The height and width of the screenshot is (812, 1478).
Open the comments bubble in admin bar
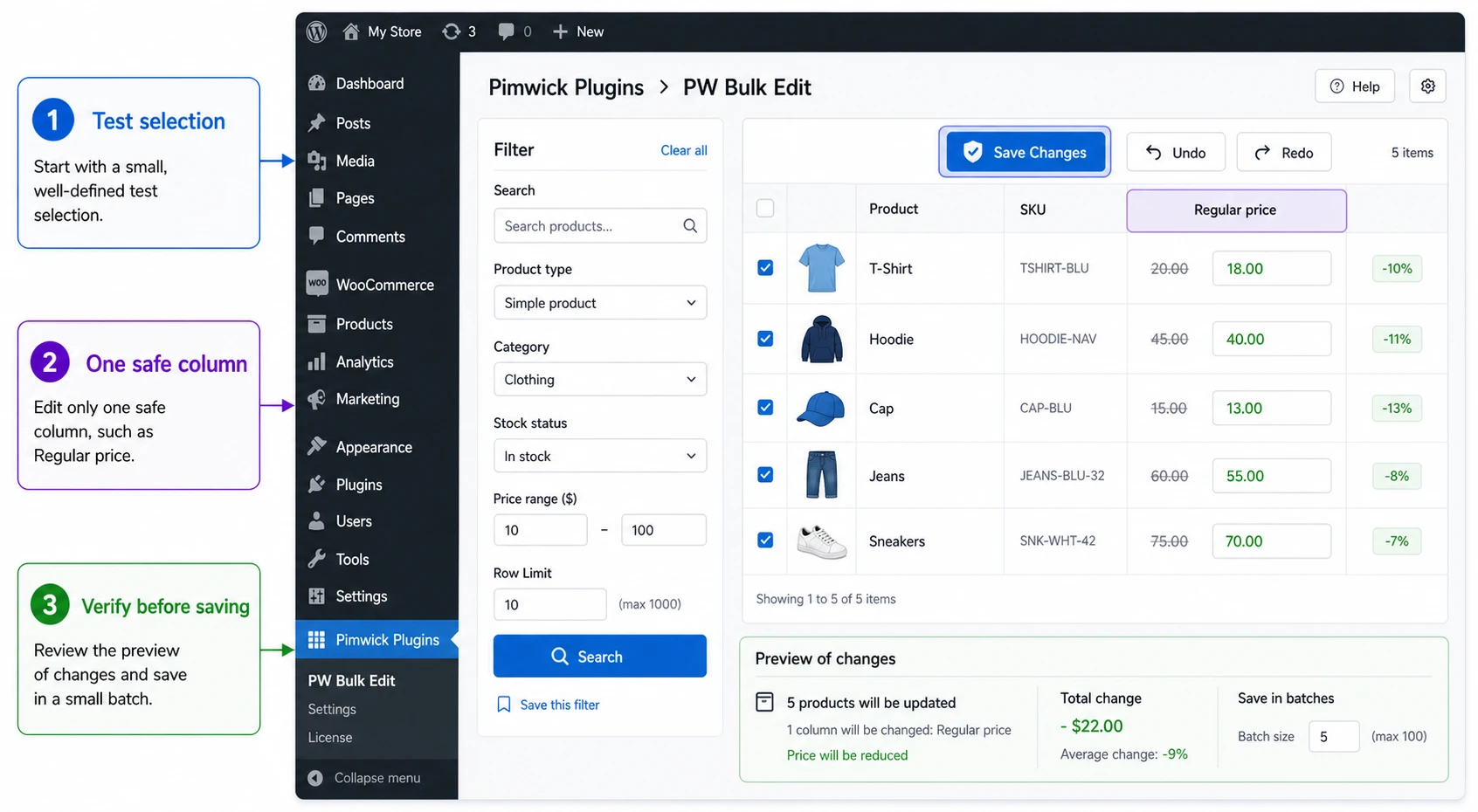(x=506, y=31)
